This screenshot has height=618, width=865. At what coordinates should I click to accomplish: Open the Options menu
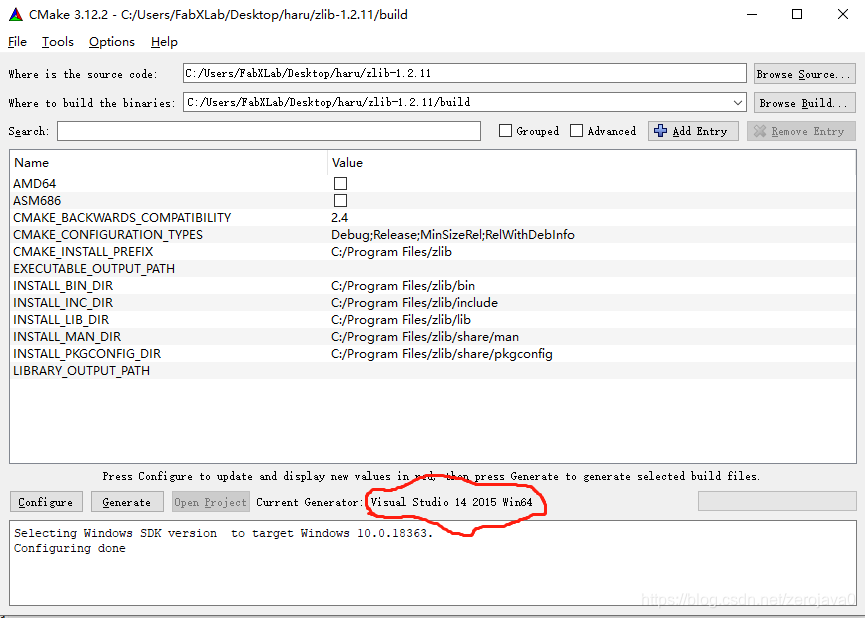pyautogui.click(x=111, y=42)
